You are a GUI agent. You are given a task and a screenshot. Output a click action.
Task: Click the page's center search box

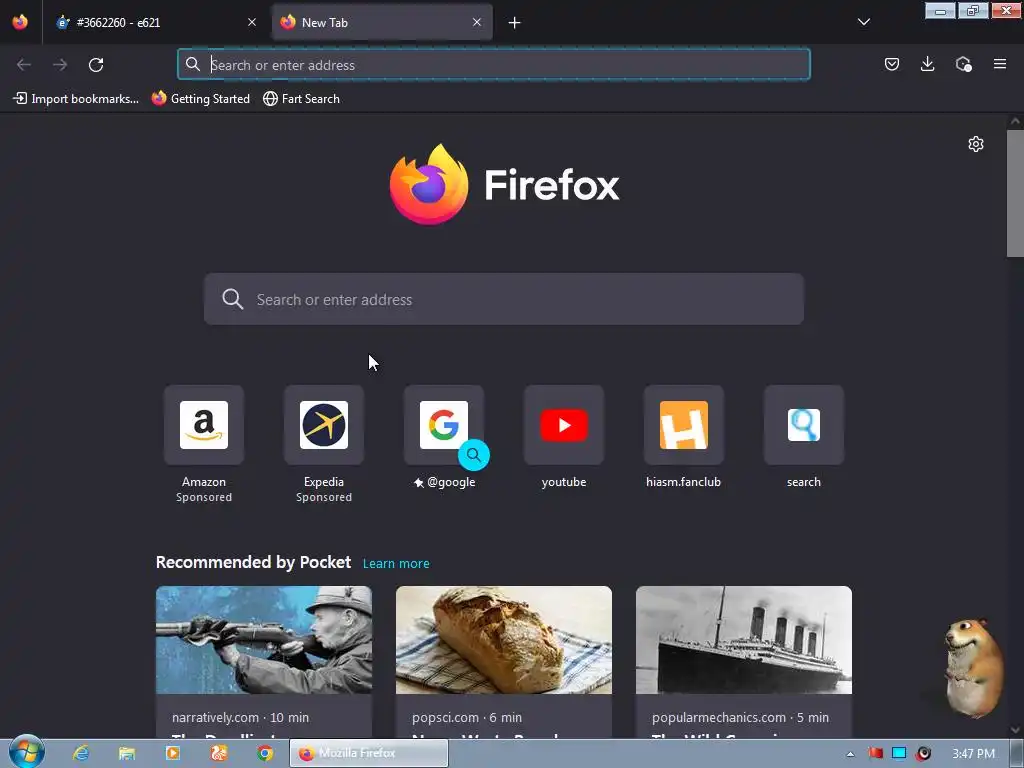click(504, 299)
